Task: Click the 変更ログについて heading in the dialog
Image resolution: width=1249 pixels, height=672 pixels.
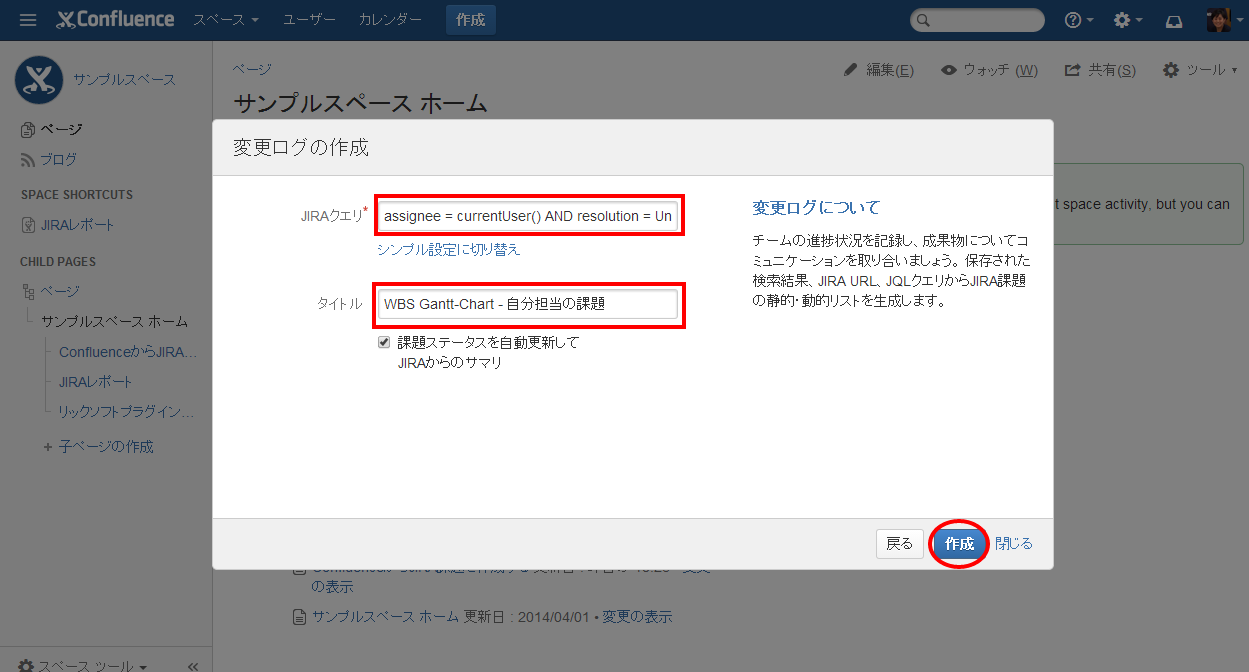Action: coord(816,208)
